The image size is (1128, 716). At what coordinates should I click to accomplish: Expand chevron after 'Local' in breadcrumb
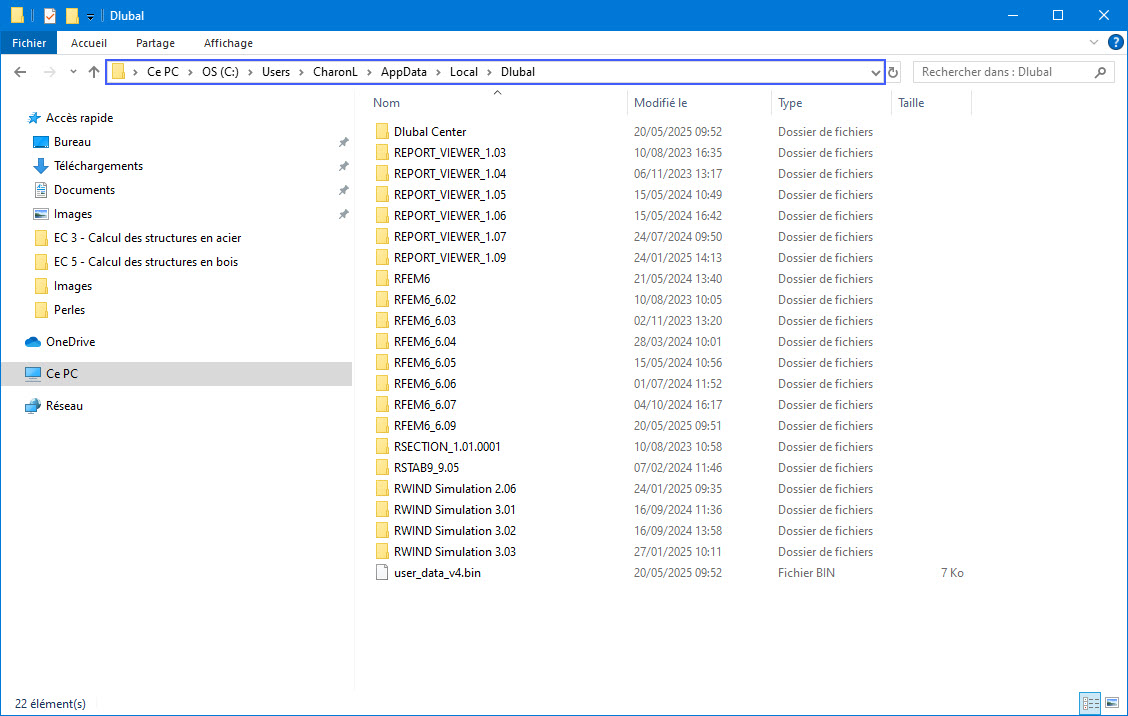coord(489,72)
